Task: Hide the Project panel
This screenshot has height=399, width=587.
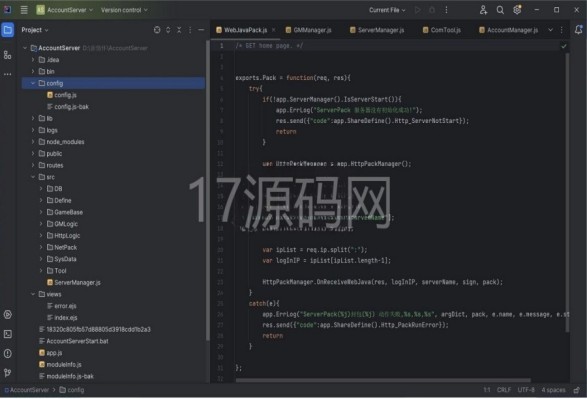Action: click(201, 30)
